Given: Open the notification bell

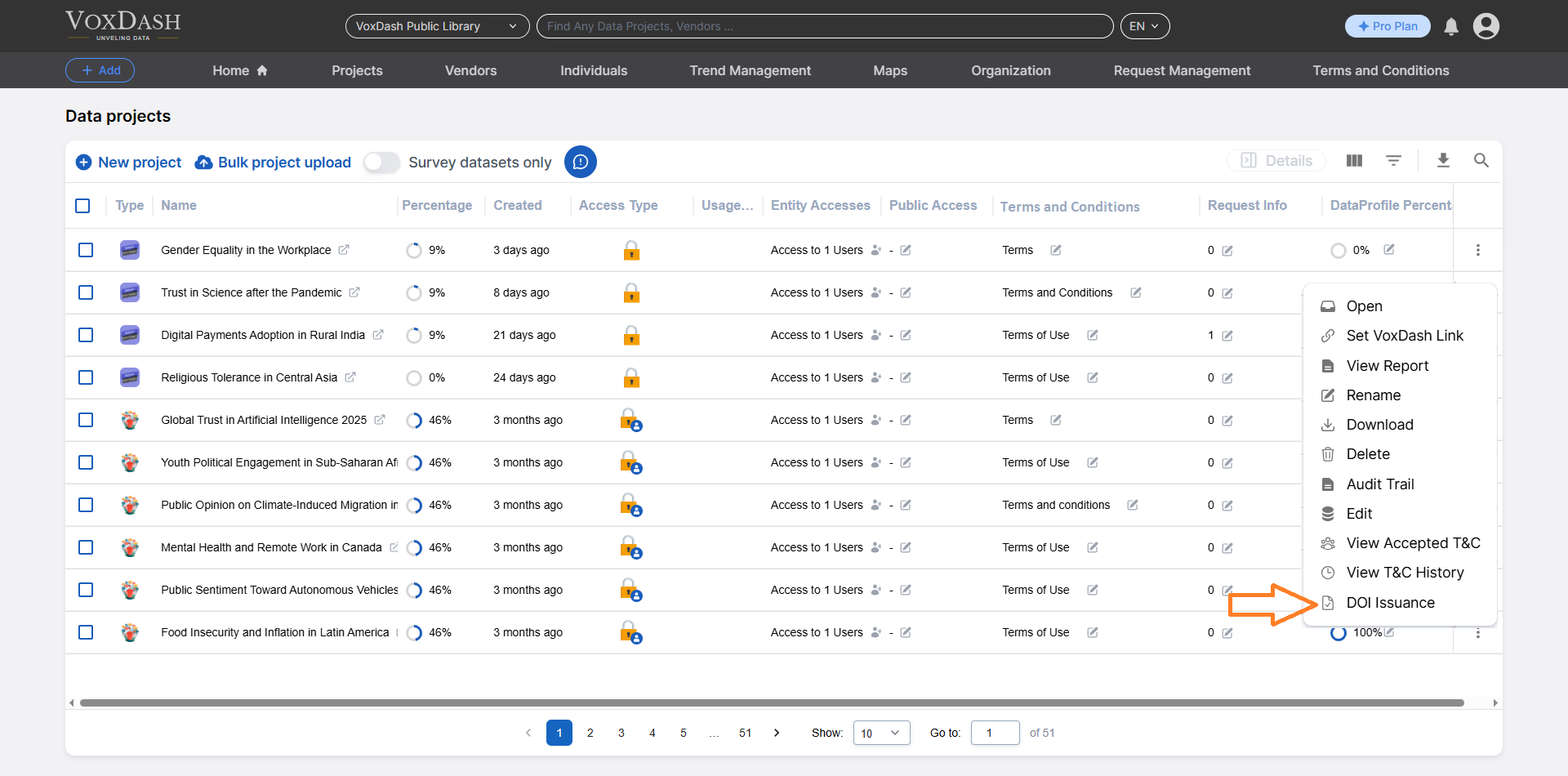Looking at the screenshot, I should point(1450,26).
